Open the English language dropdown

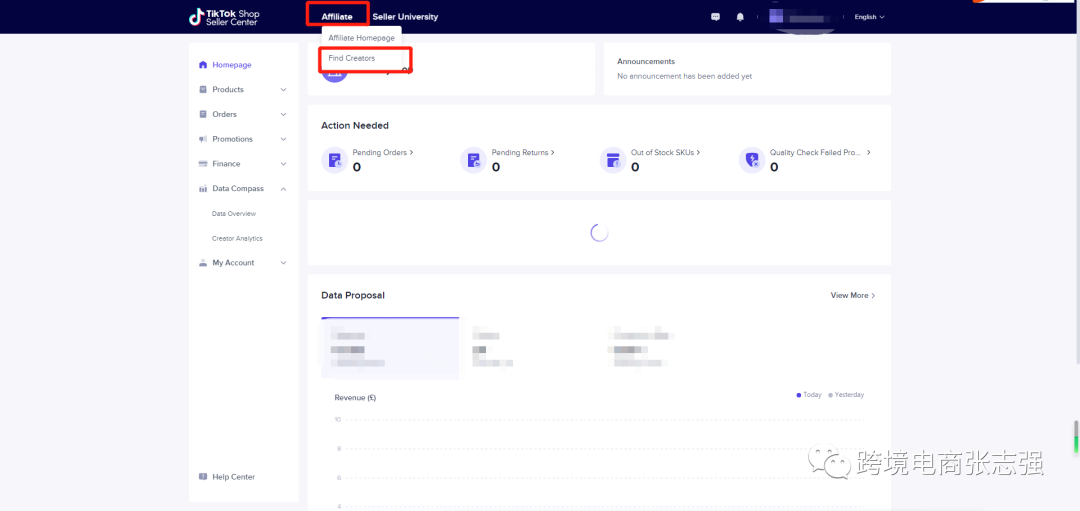click(869, 17)
